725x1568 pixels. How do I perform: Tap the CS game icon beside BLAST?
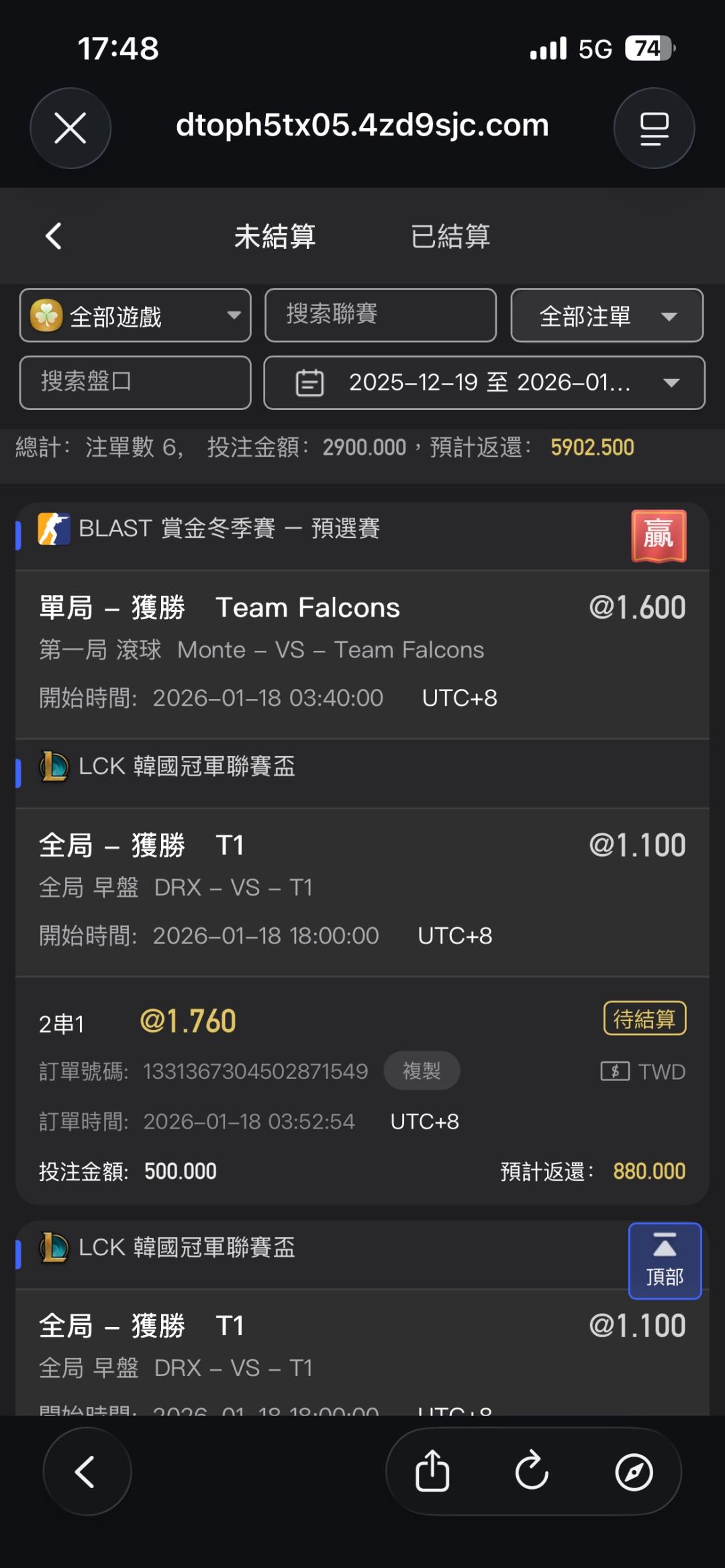point(54,529)
